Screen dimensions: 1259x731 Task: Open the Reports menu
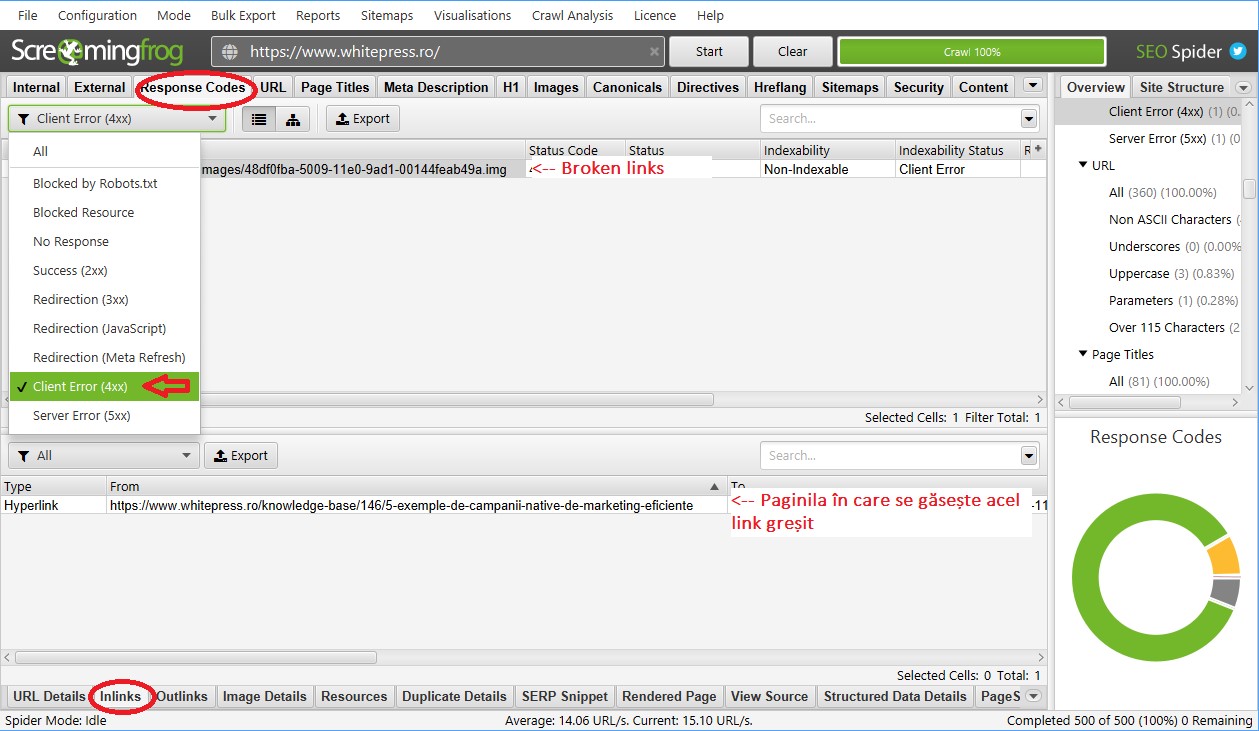click(318, 16)
